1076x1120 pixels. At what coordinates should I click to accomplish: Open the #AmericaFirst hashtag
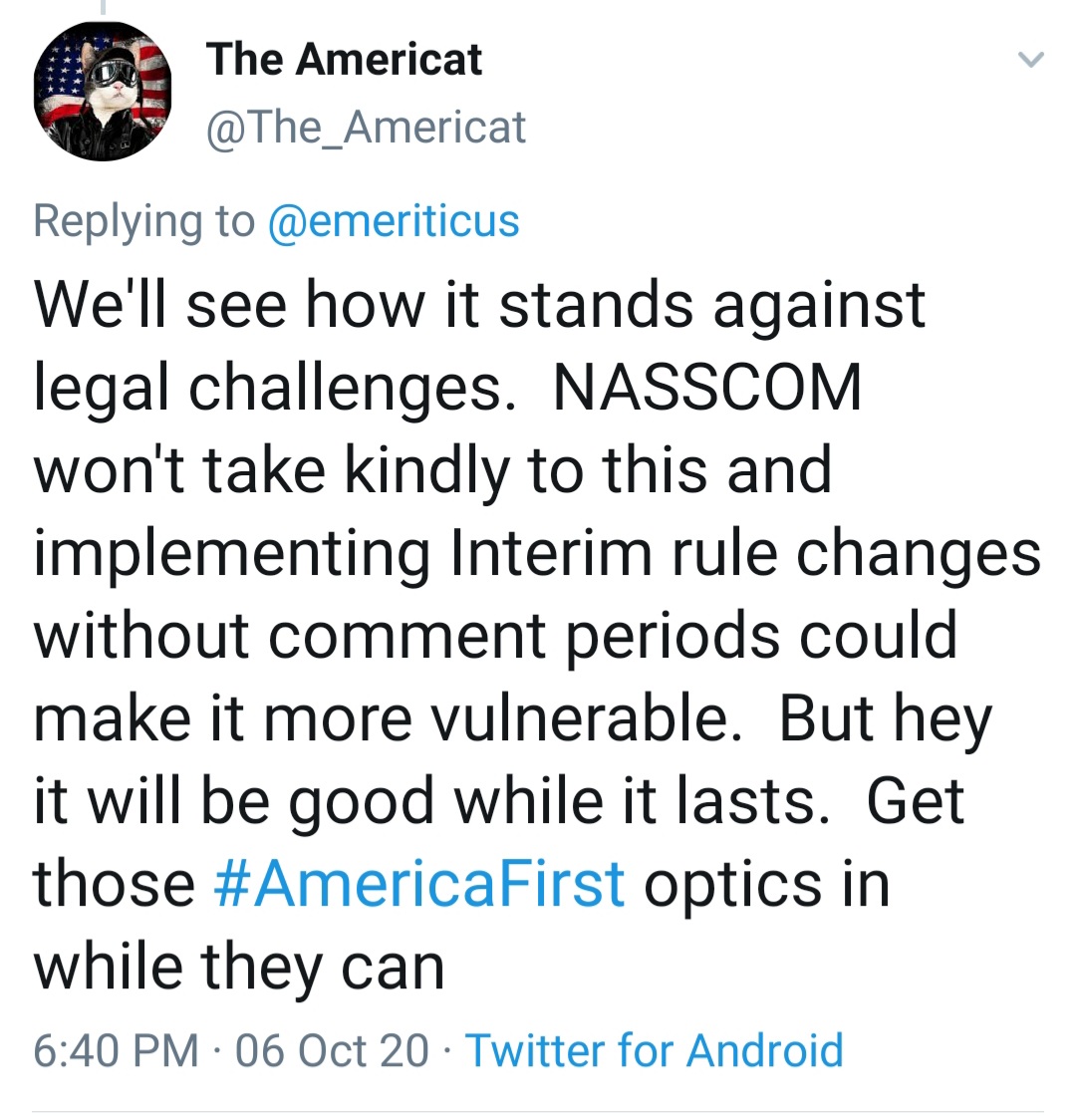419,884
